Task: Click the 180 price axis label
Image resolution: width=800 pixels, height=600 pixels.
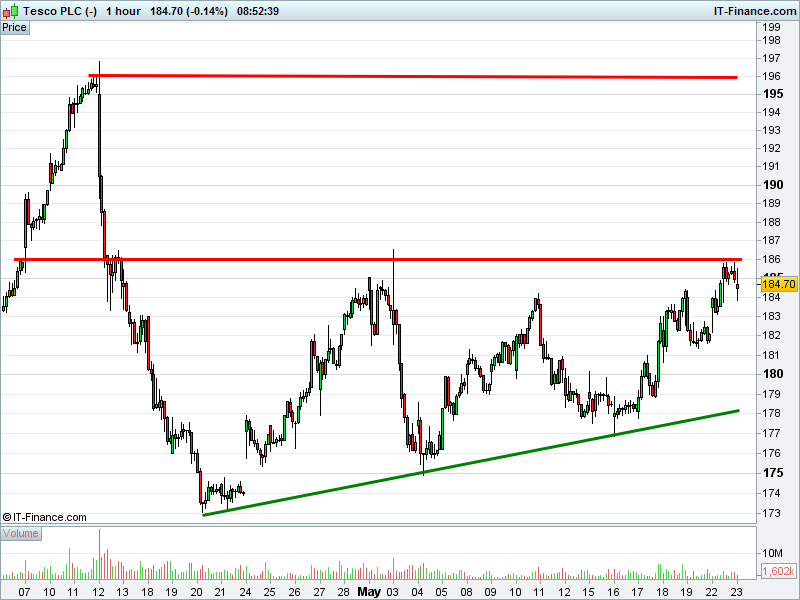Action: [x=773, y=374]
